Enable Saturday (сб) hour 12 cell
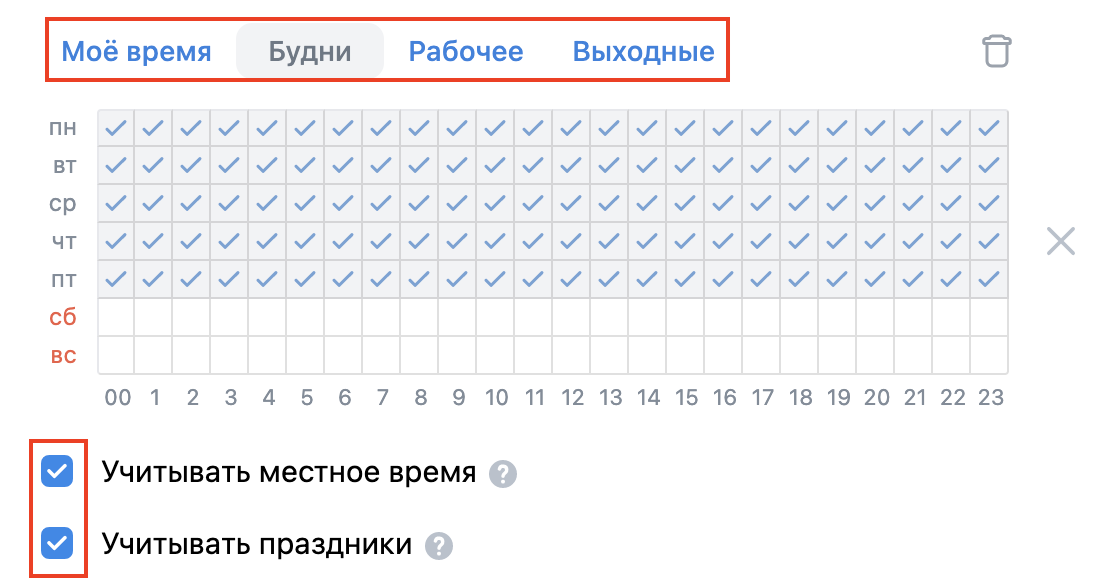Screen dimensions: 1098x583 click(572, 317)
